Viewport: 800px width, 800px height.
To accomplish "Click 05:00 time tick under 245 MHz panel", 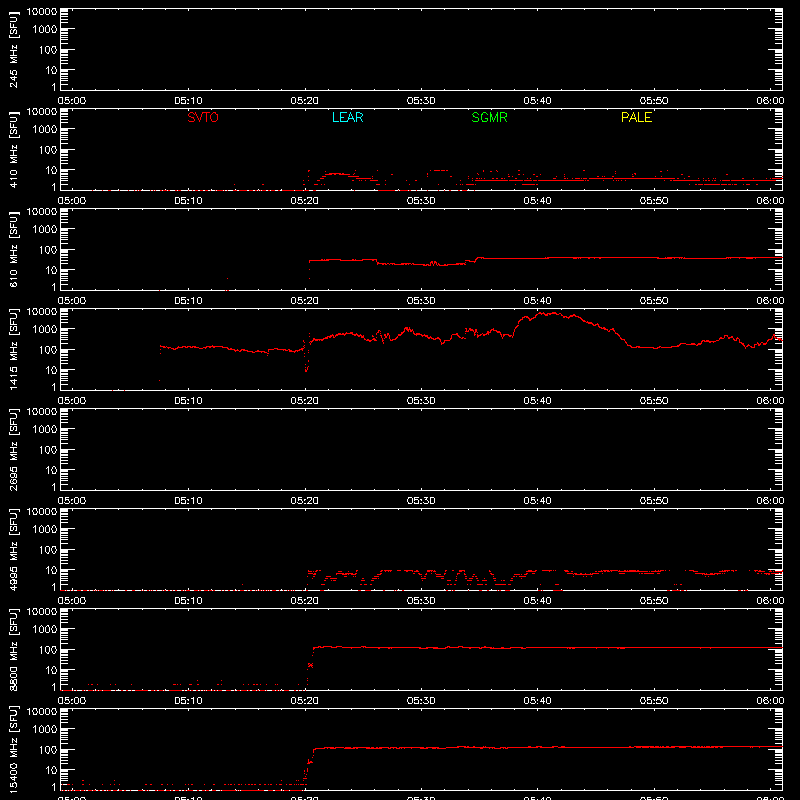I will pos(72,101).
